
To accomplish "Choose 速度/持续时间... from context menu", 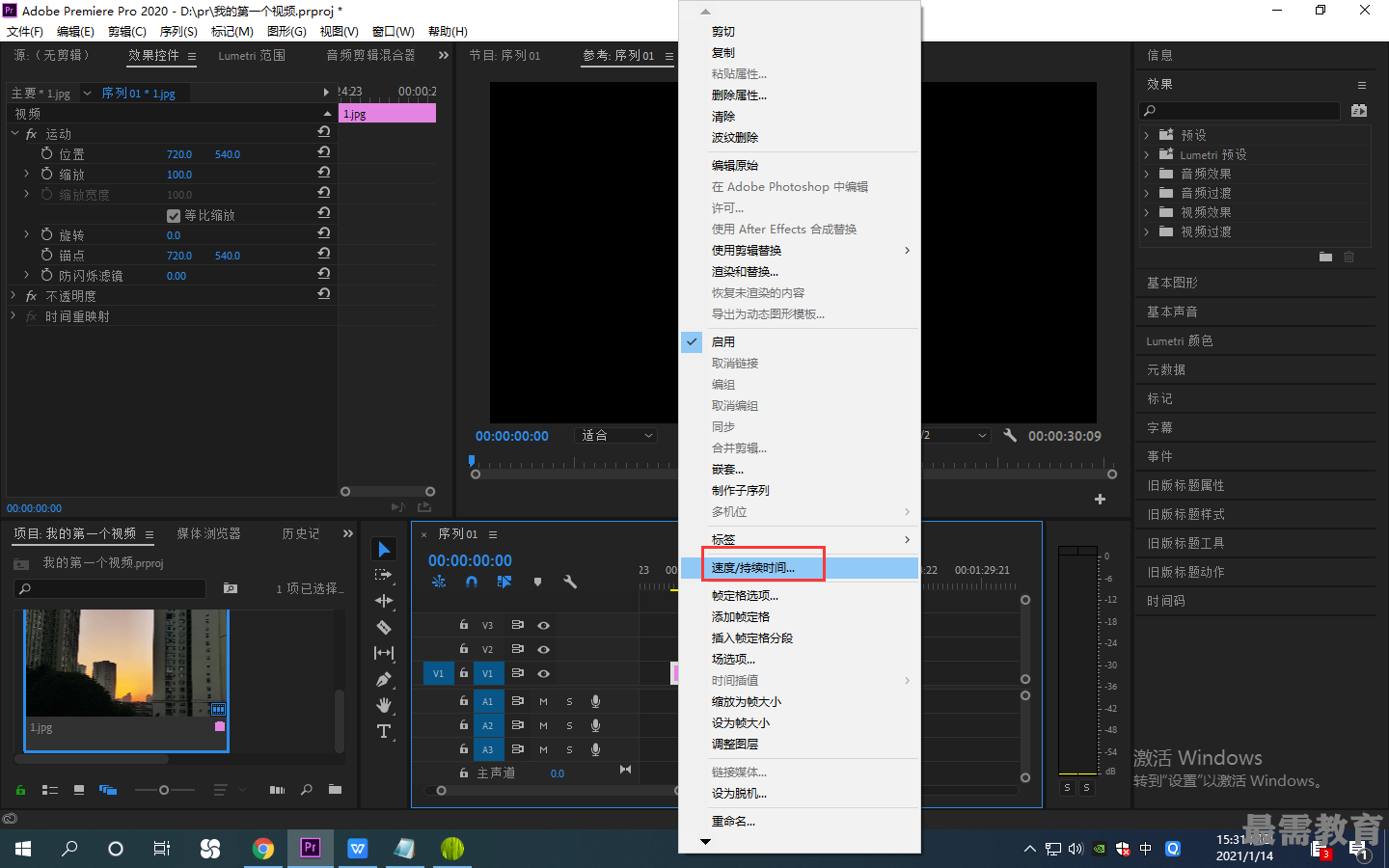I will [800, 568].
